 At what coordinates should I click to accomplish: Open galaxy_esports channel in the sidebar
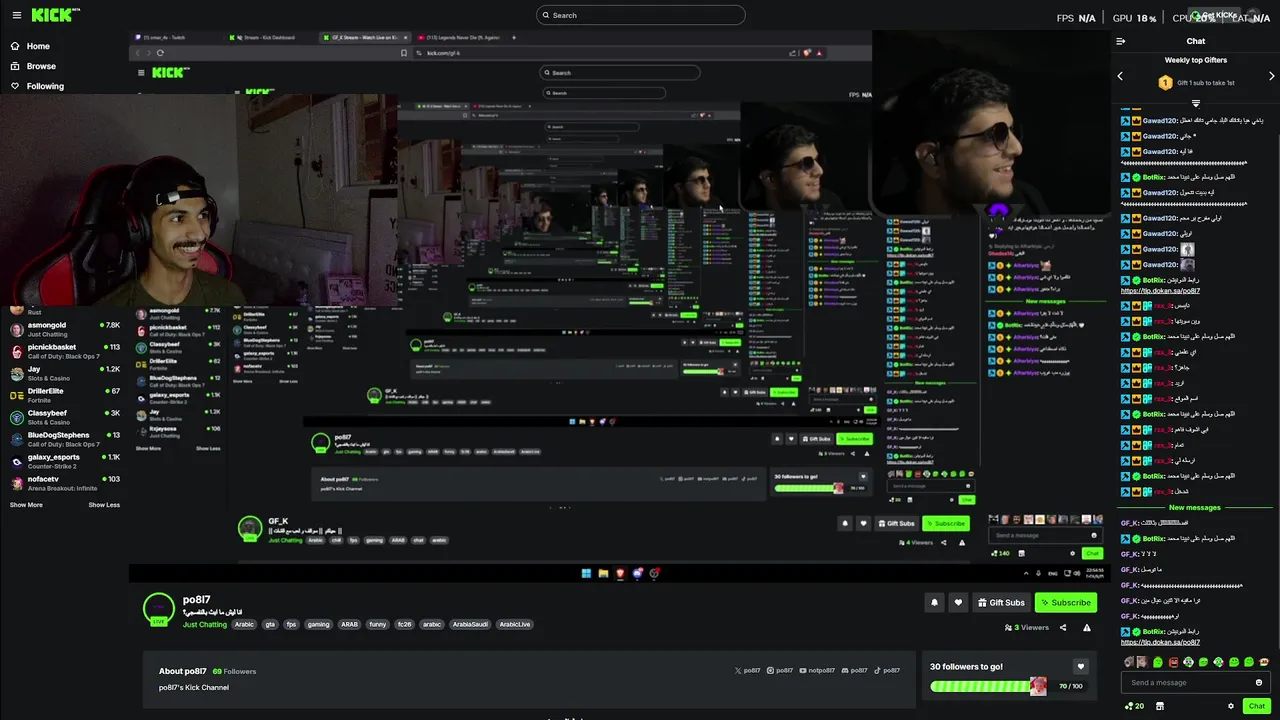pyautogui.click(x=64, y=461)
